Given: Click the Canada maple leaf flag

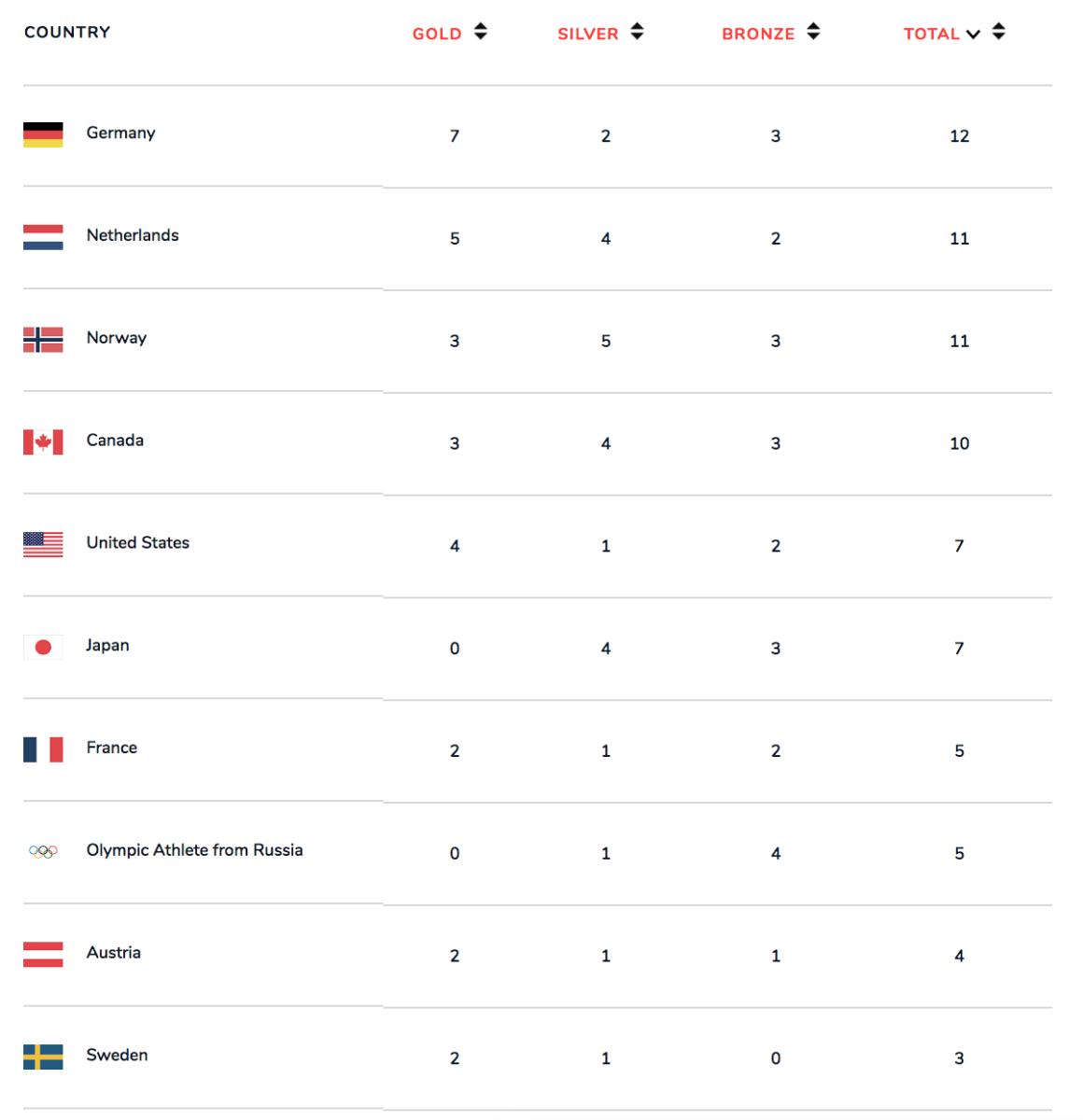Looking at the screenshot, I should pyautogui.click(x=43, y=442).
